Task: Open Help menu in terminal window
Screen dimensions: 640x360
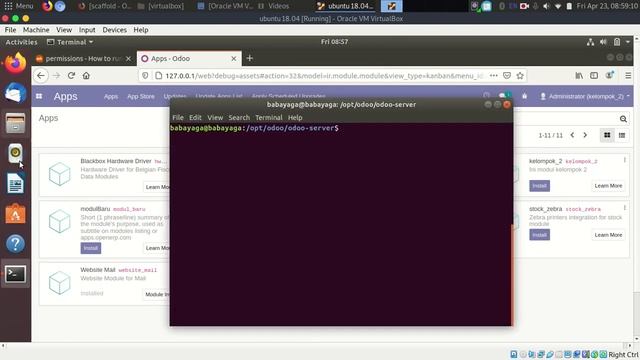Action: 295,118
